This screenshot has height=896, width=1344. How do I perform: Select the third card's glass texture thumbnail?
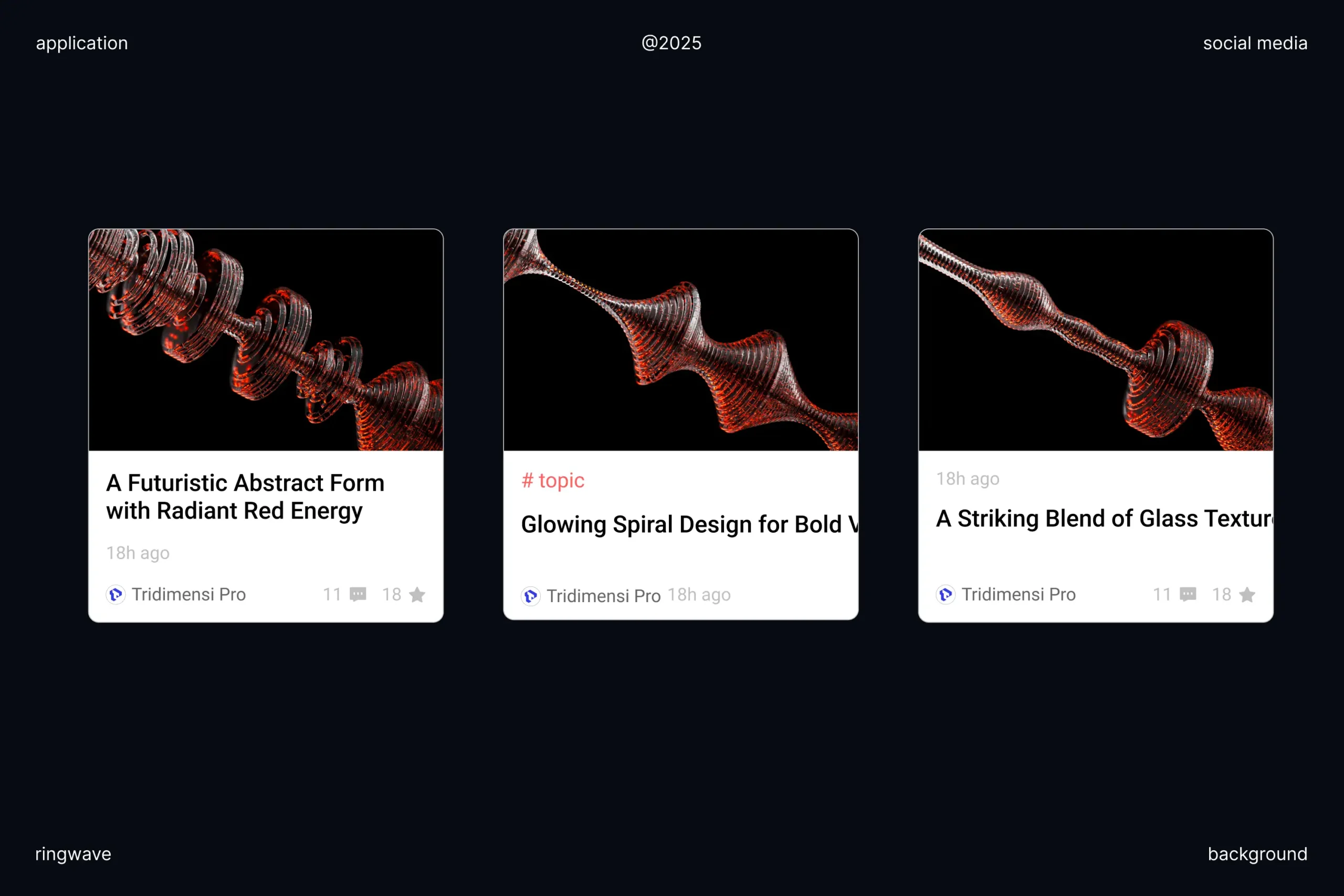(x=1096, y=340)
